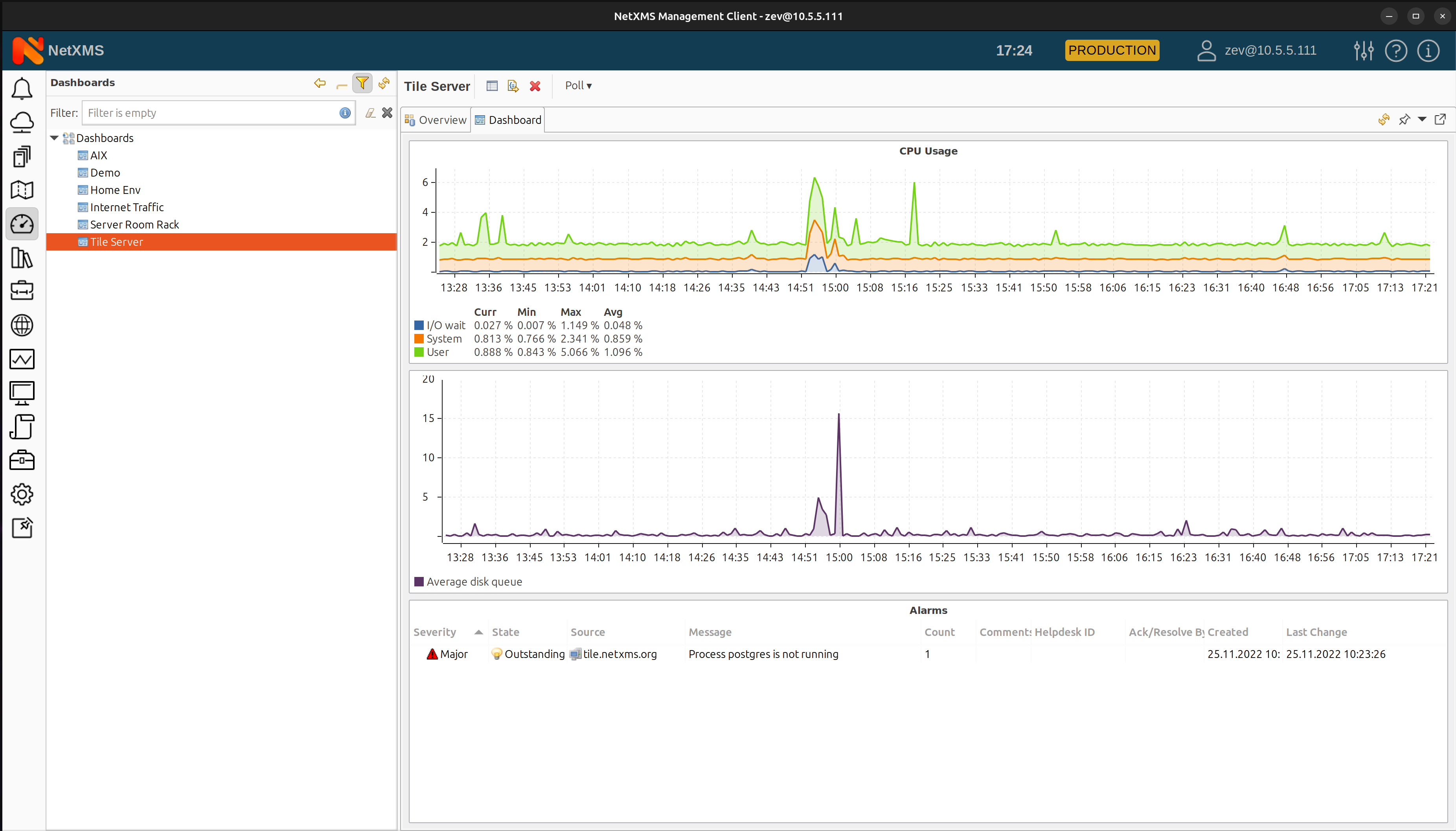Screen dimensions: 1456x831
Task: Expand the Dashboards tree root node
Action: [54, 137]
